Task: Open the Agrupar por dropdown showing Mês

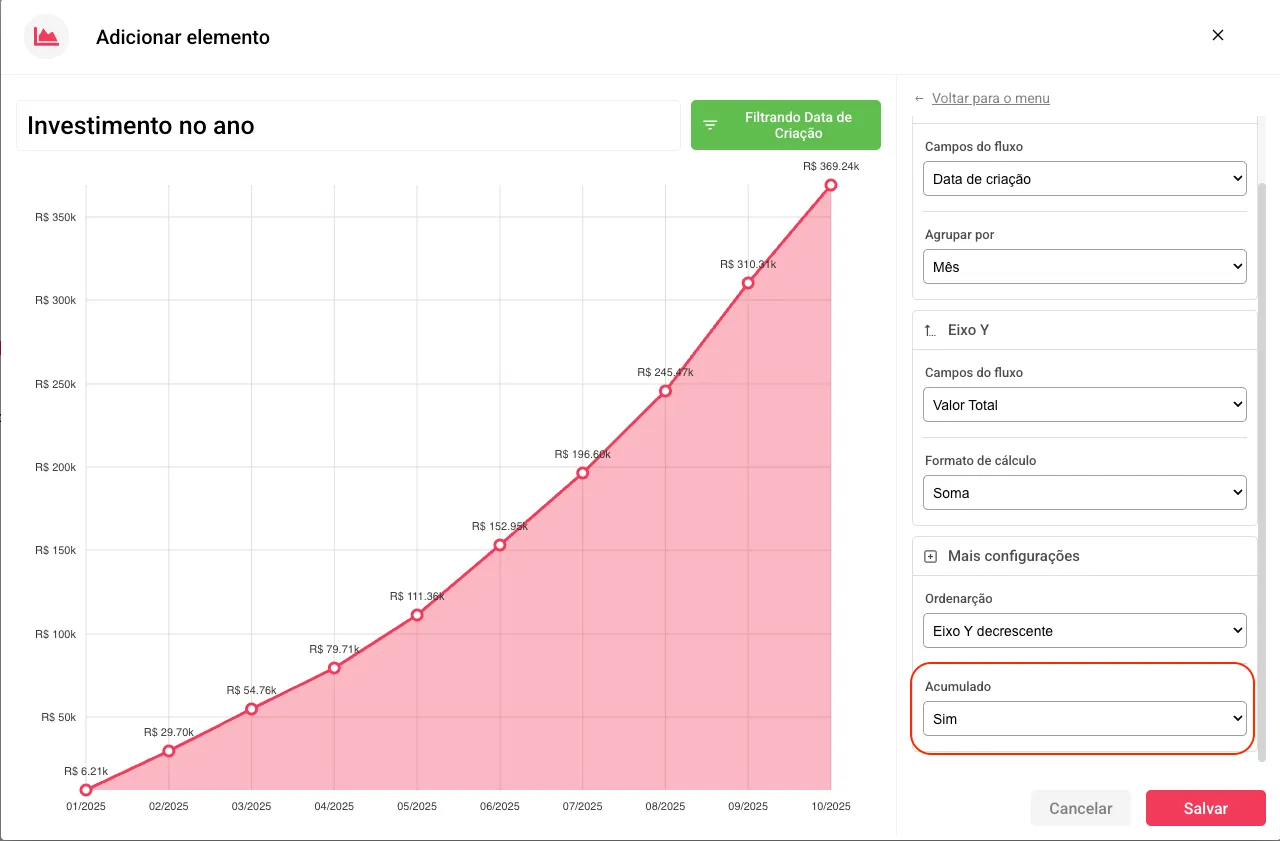Action: tap(1084, 266)
